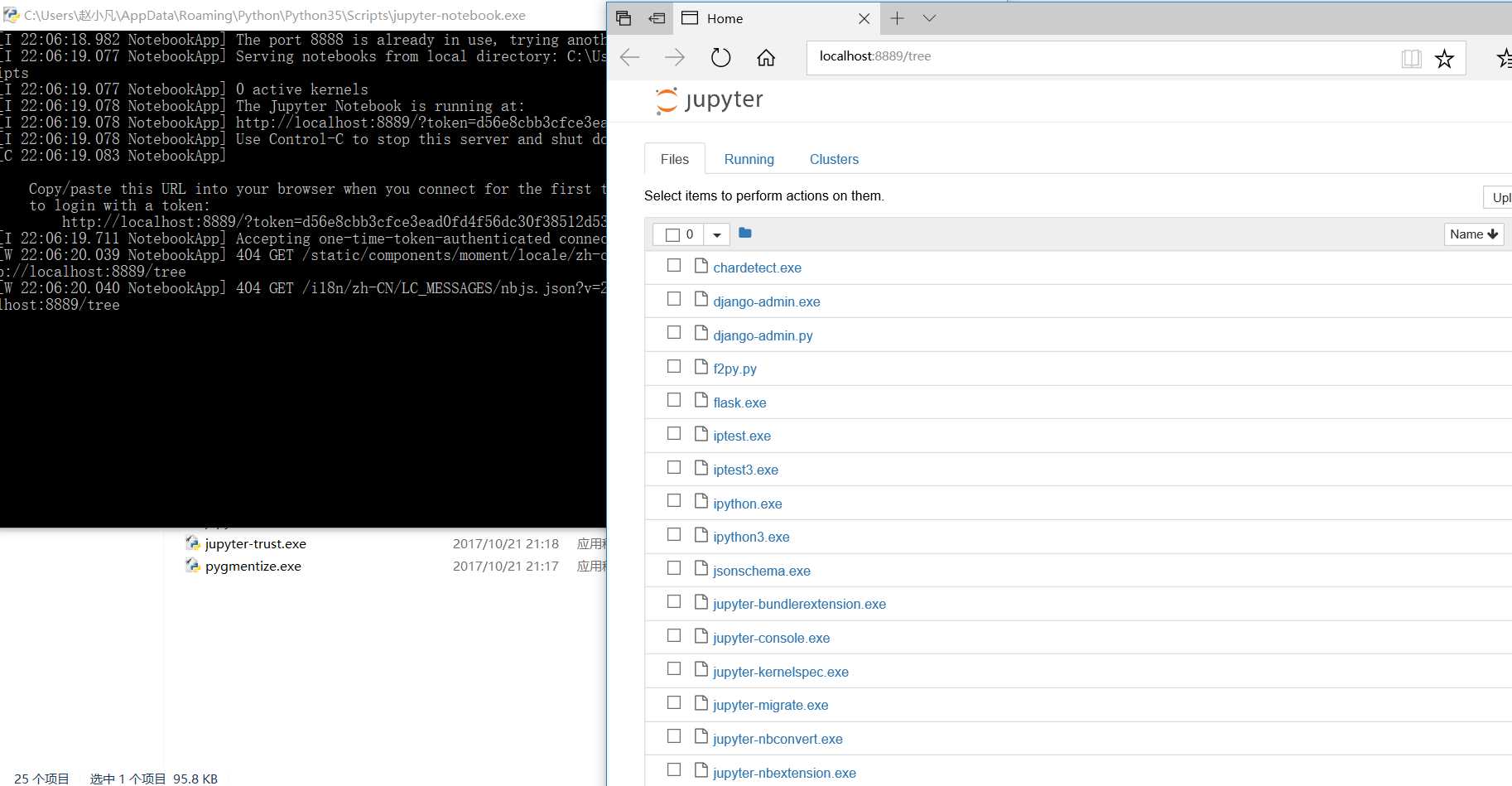Click the file icon beside ipython.exe

[701, 501]
